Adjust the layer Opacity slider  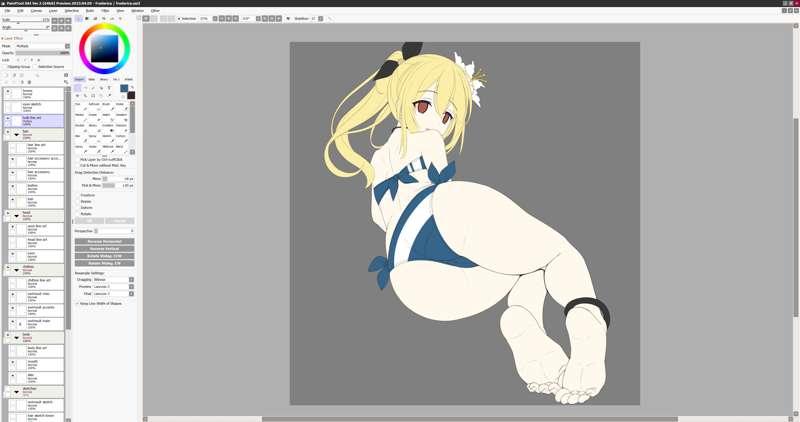coord(43,53)
